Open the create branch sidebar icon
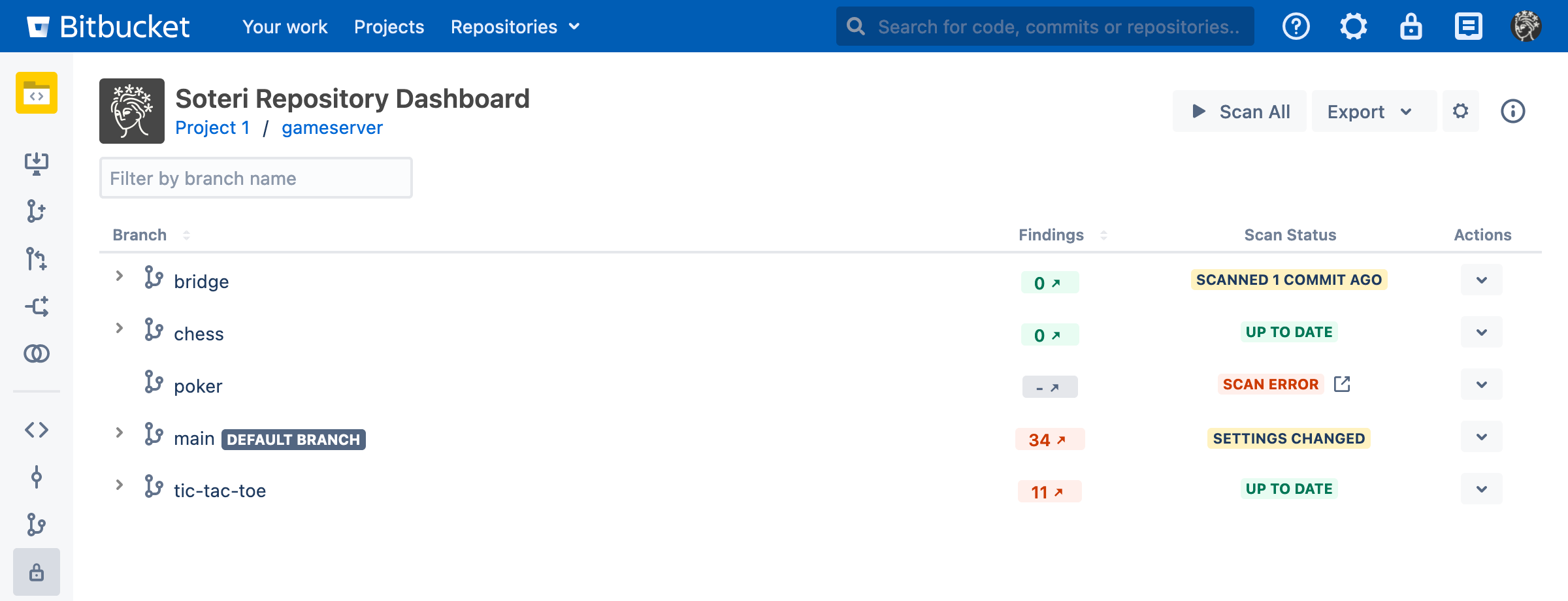 [37, 211]
